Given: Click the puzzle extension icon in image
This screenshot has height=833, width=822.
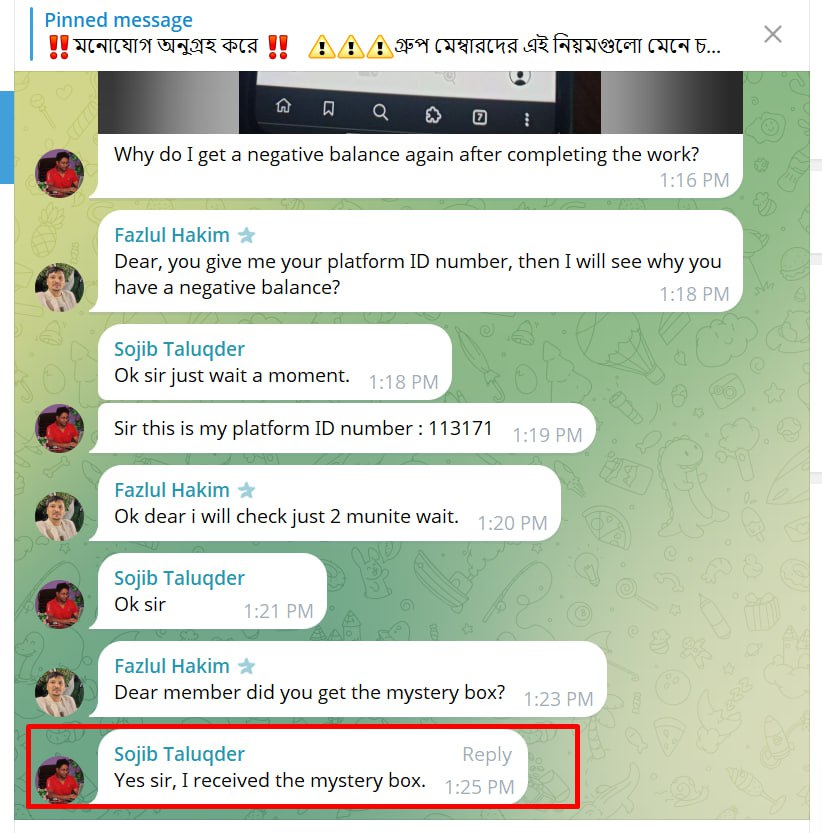Looking at the screenshot, I should (433, 115).
